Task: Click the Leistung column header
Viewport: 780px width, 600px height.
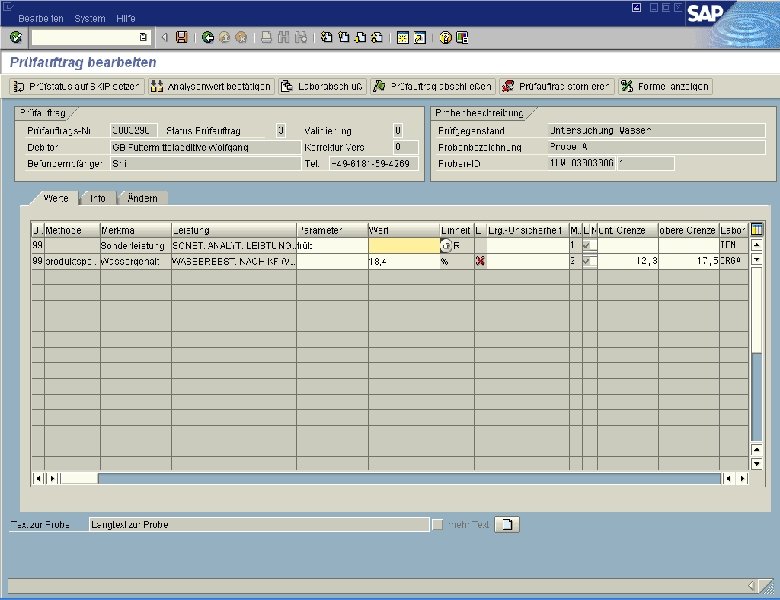Action: pos(234,230)
